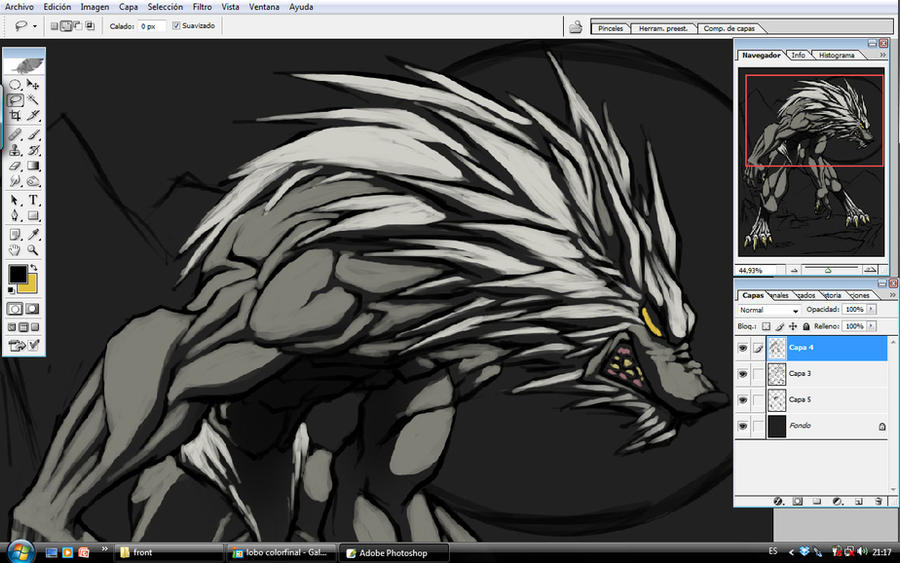Select the Type tool
Screen dimensions: 900x563
[33, 200]
